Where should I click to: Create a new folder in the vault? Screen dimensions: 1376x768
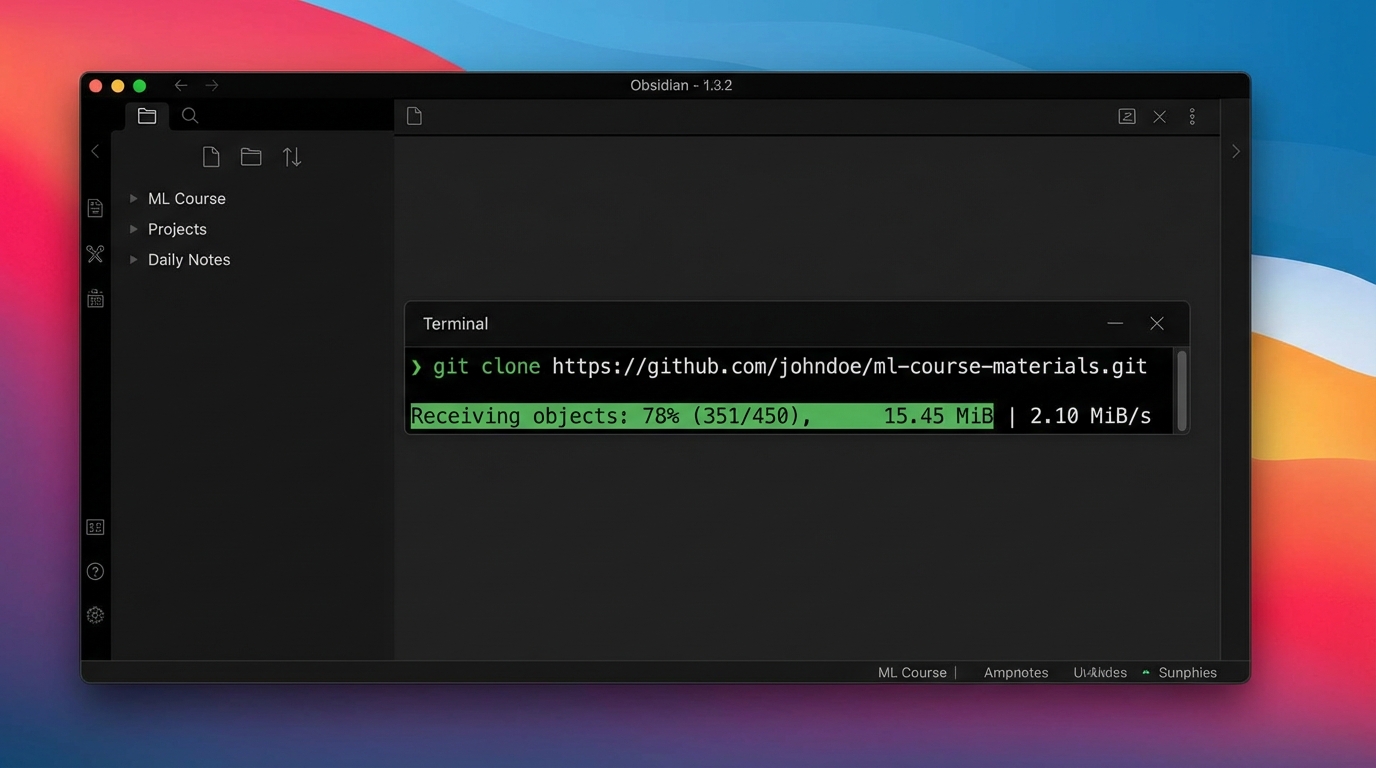tap(250, 156)
